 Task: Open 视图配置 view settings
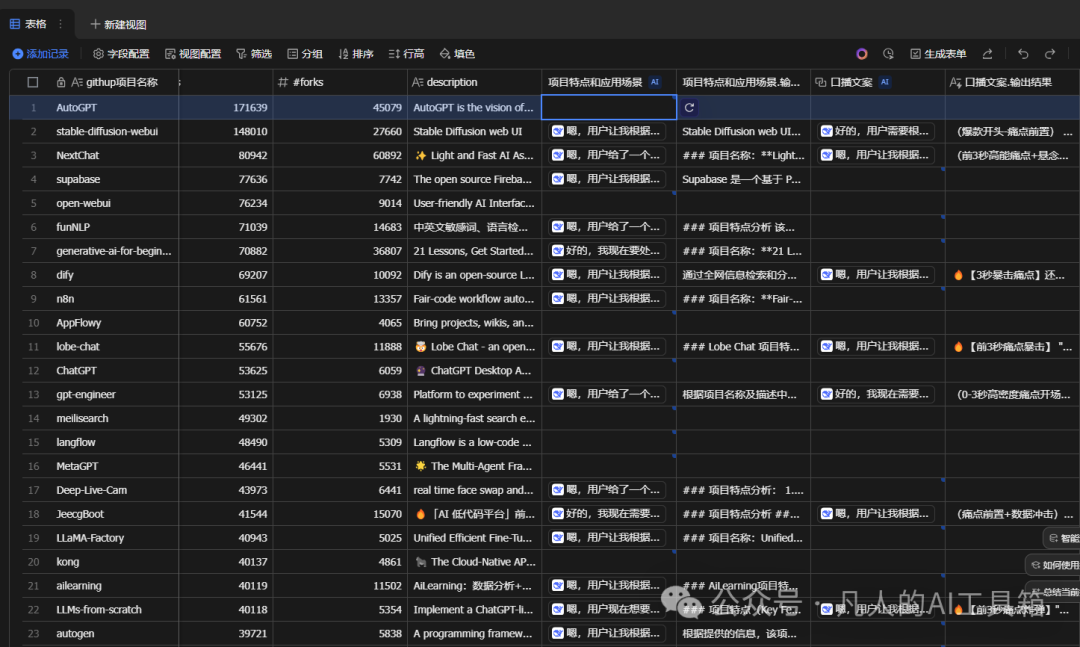coord(193,54)
